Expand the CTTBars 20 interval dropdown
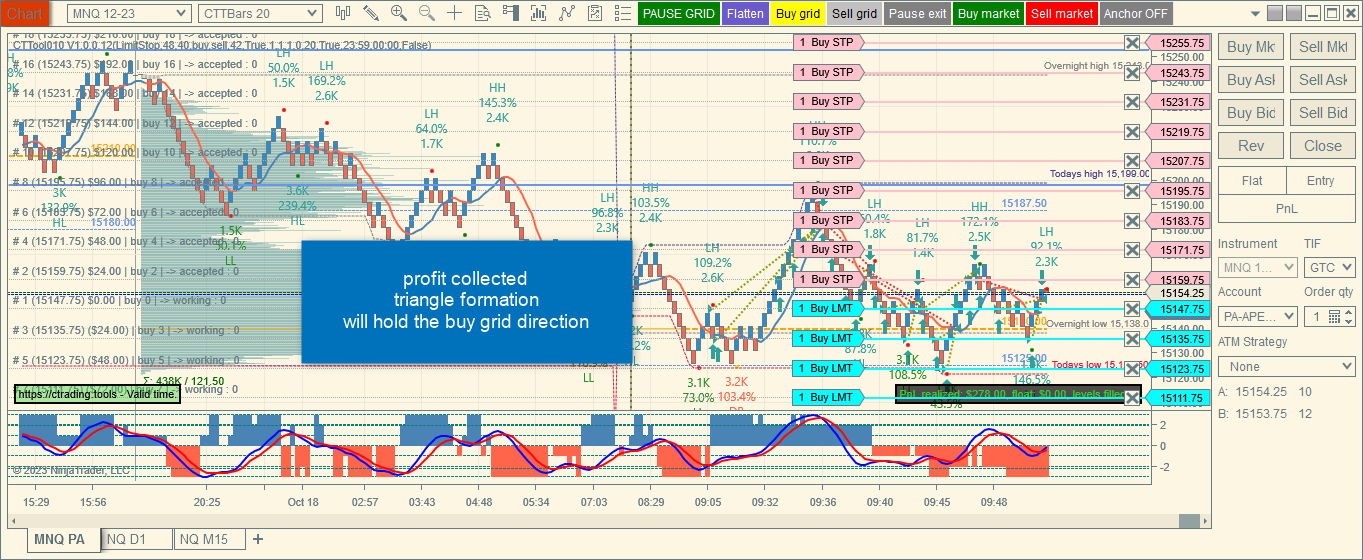The image size is (1363, 560). (x=260, y=13)
